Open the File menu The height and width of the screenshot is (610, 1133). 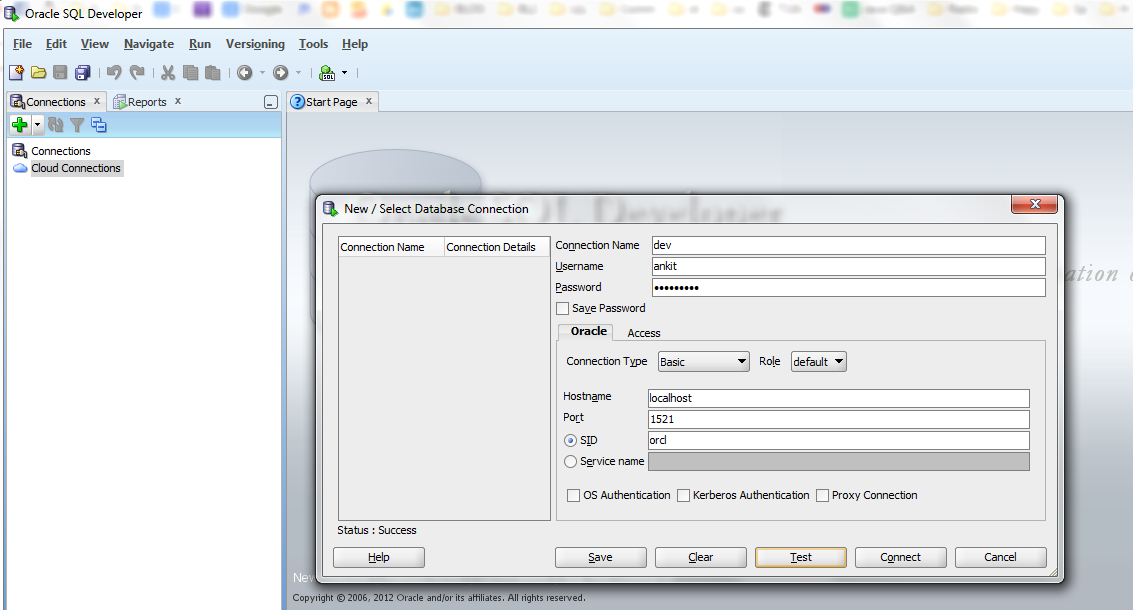tap(22, 44)
